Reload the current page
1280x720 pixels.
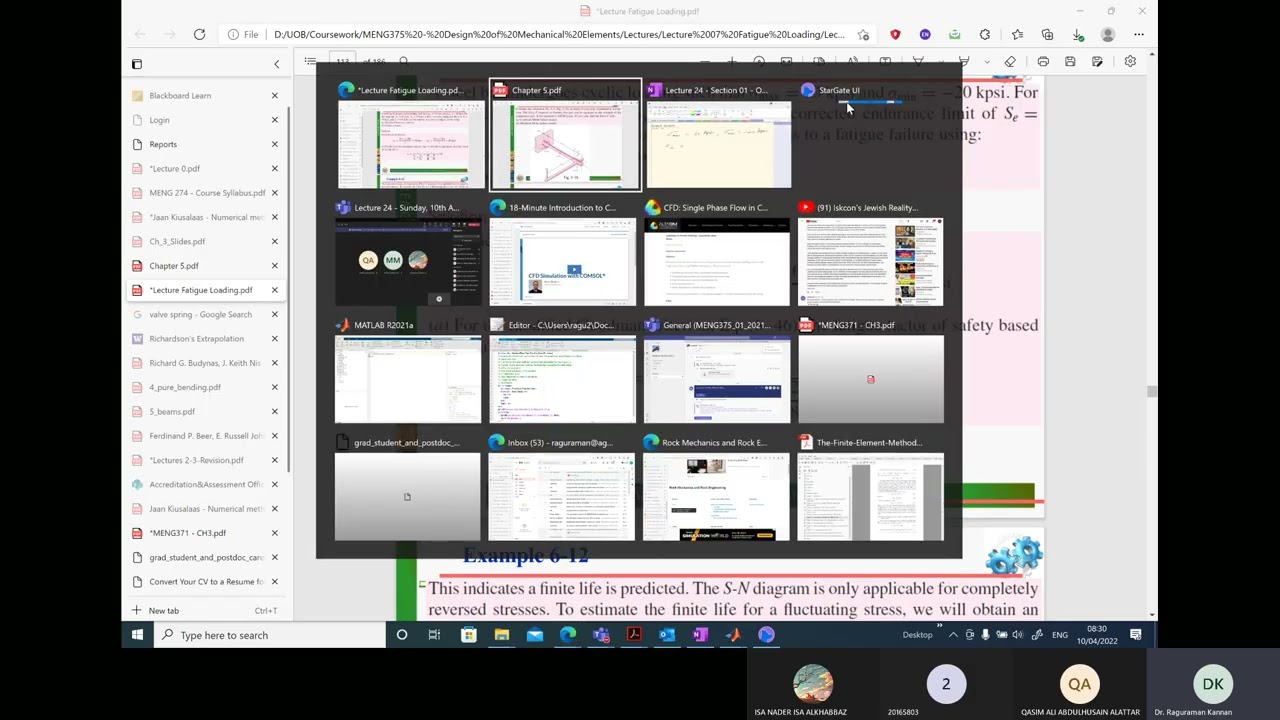point(199,35)
